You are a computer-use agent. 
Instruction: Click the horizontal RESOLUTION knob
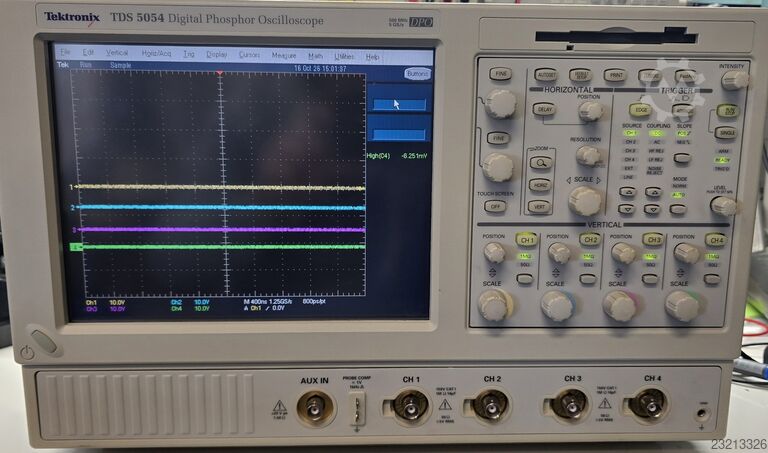pos(588,156)
